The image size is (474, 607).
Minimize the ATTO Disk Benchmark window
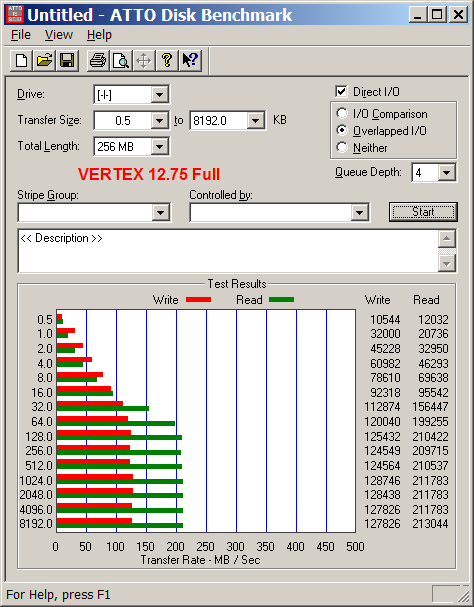pyautogui.click(x=418, y=15)
